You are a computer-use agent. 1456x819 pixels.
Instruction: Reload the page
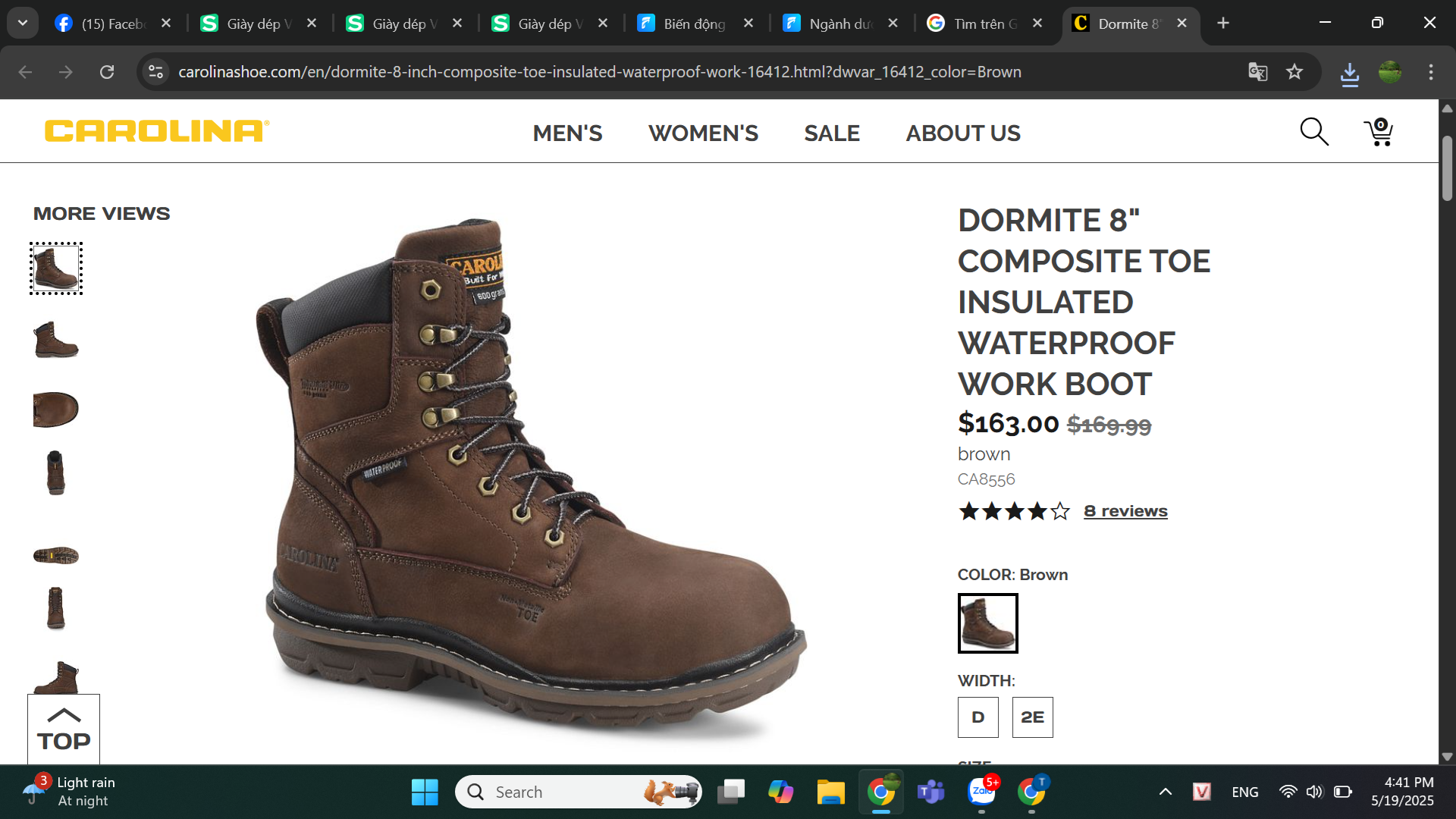click(x=107, y=72)
